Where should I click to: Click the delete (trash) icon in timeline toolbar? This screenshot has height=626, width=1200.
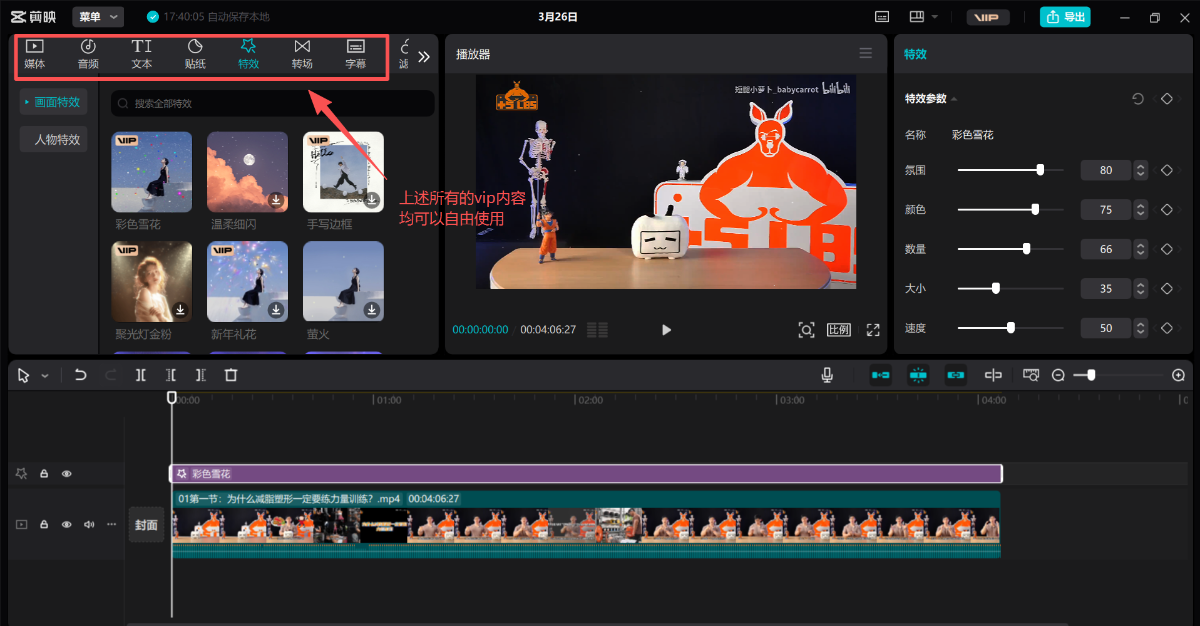(231, 375)
